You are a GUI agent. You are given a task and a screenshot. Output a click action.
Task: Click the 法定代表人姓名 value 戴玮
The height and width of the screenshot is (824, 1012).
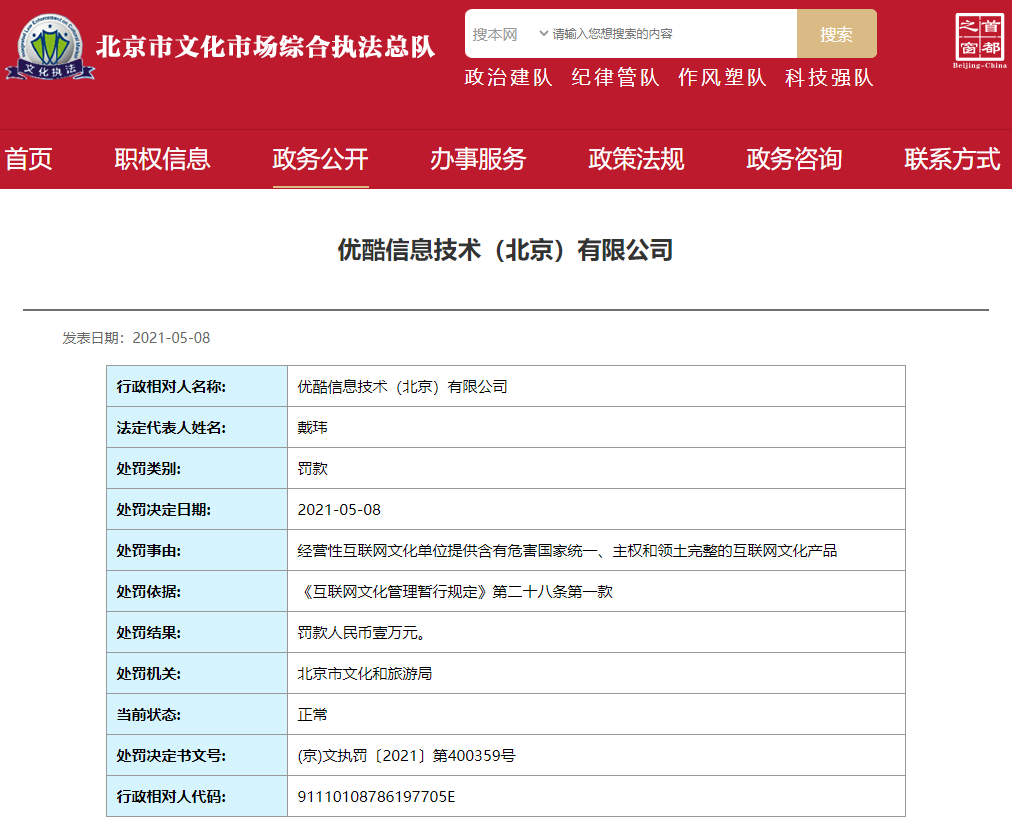pos(313,427)
